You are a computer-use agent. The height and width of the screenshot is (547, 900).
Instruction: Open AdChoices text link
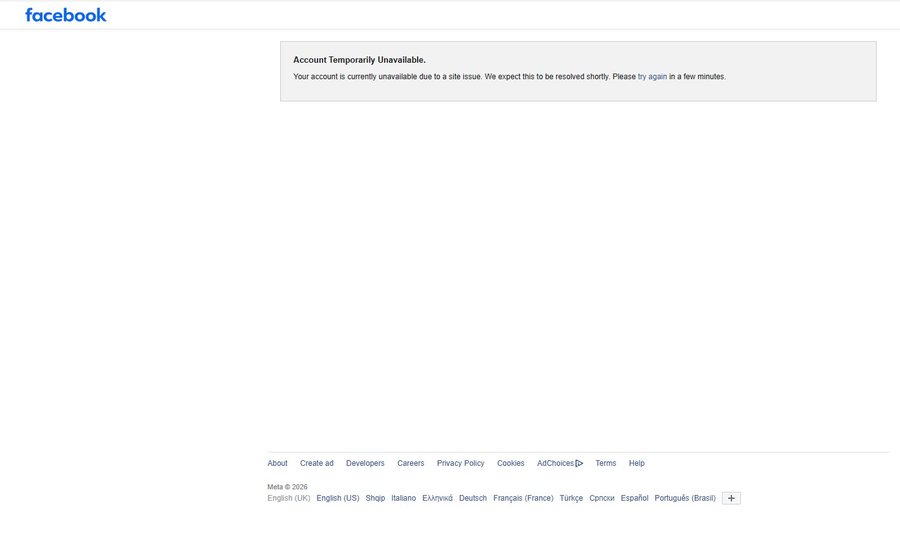[x=555, y=463]
